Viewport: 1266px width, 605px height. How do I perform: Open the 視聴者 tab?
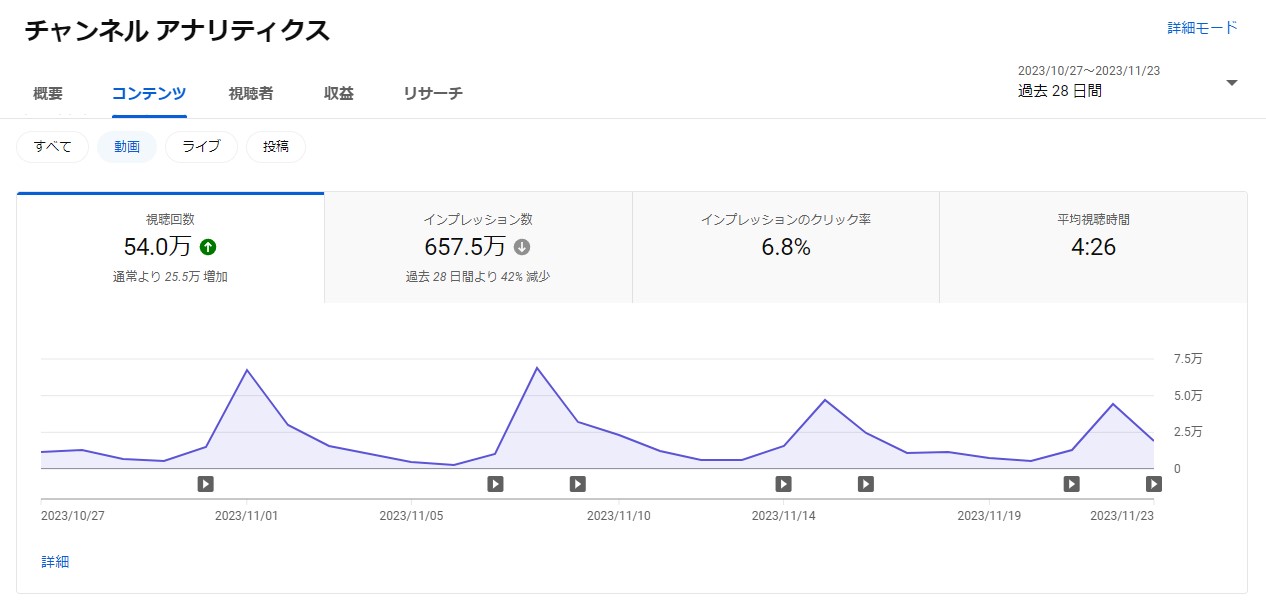pyautogui.click(x=250, y=94)
